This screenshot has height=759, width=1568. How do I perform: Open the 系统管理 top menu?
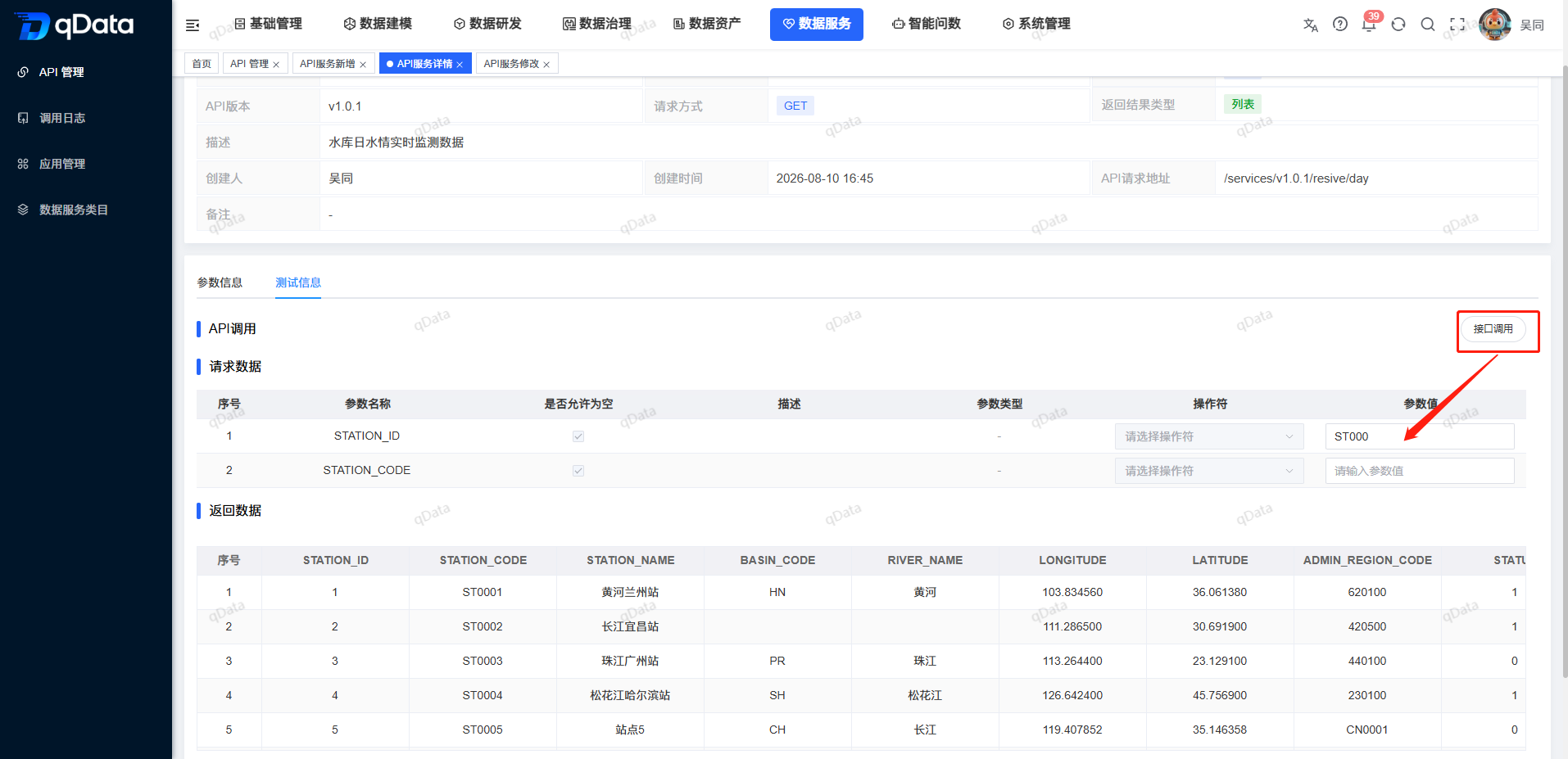coord(1036,24)
